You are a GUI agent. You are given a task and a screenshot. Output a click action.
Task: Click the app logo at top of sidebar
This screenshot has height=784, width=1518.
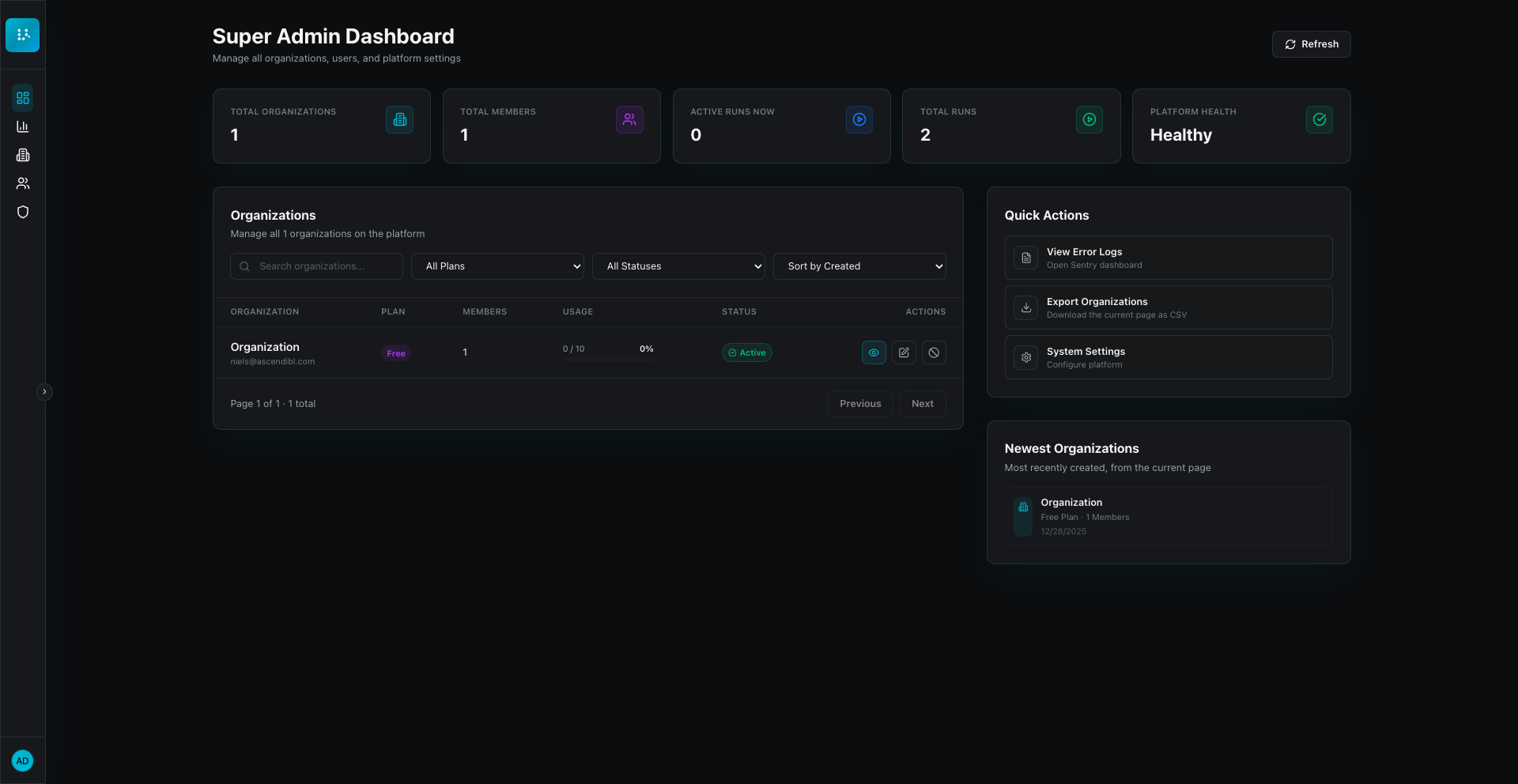pos(23,35)
